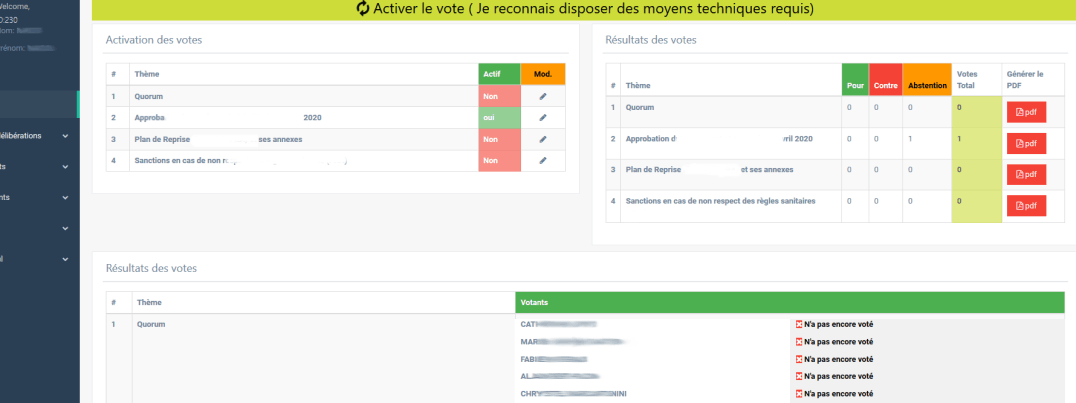This screenshot has height=403, width=1076.
Task: Click the orange Abstention column header
Action: click(926, 80)
